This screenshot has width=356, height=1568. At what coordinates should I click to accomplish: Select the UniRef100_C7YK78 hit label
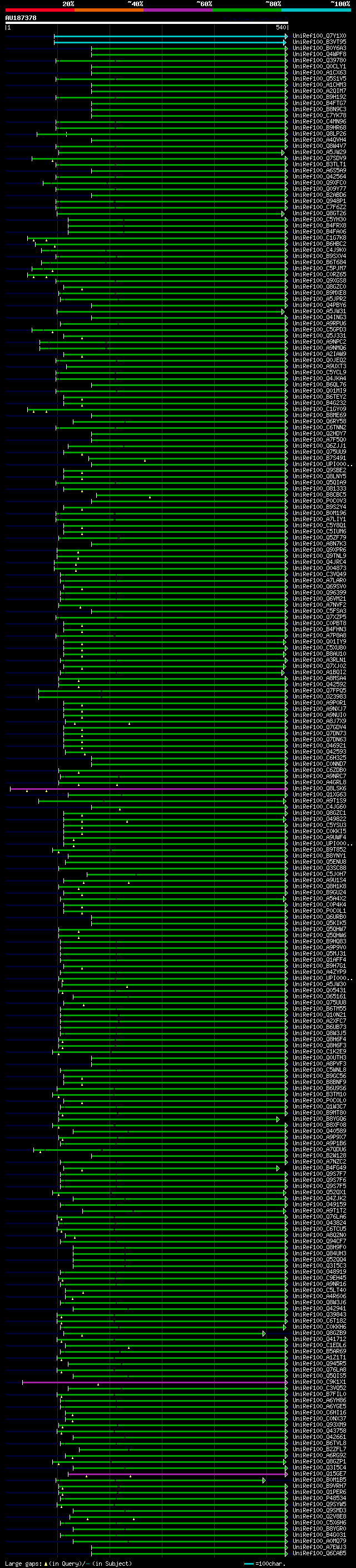coord(319,115)
